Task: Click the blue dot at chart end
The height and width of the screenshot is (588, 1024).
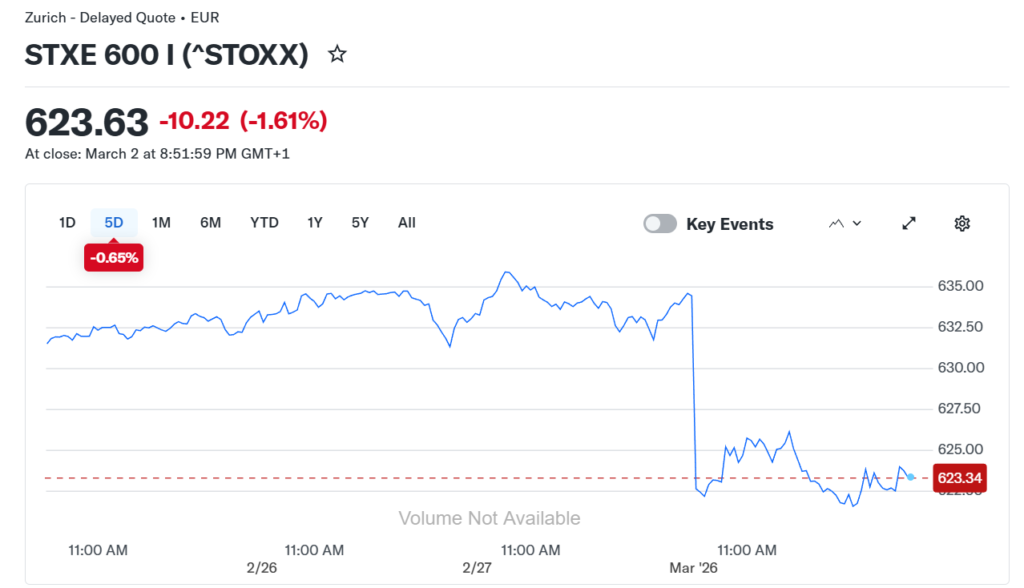Action: 910,477
